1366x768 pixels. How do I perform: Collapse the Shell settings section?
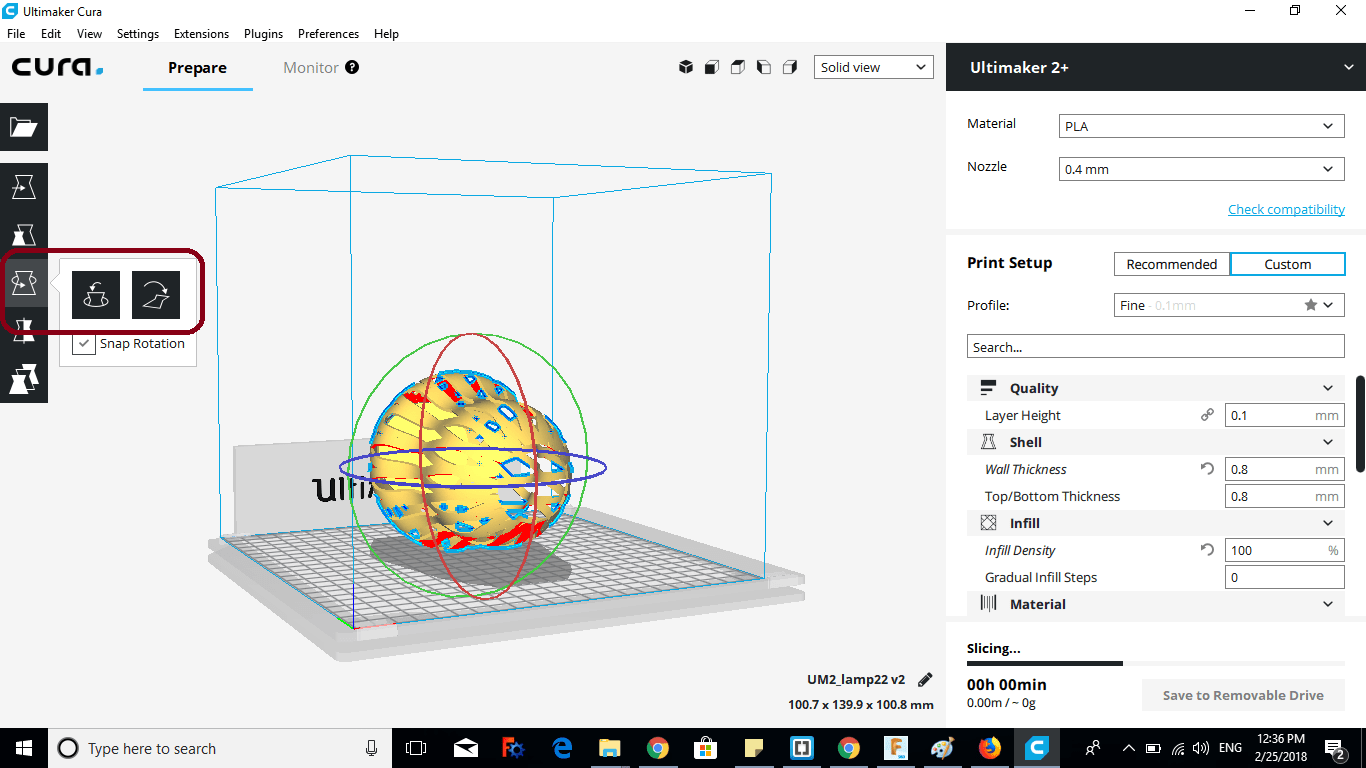click(1156, 442)
